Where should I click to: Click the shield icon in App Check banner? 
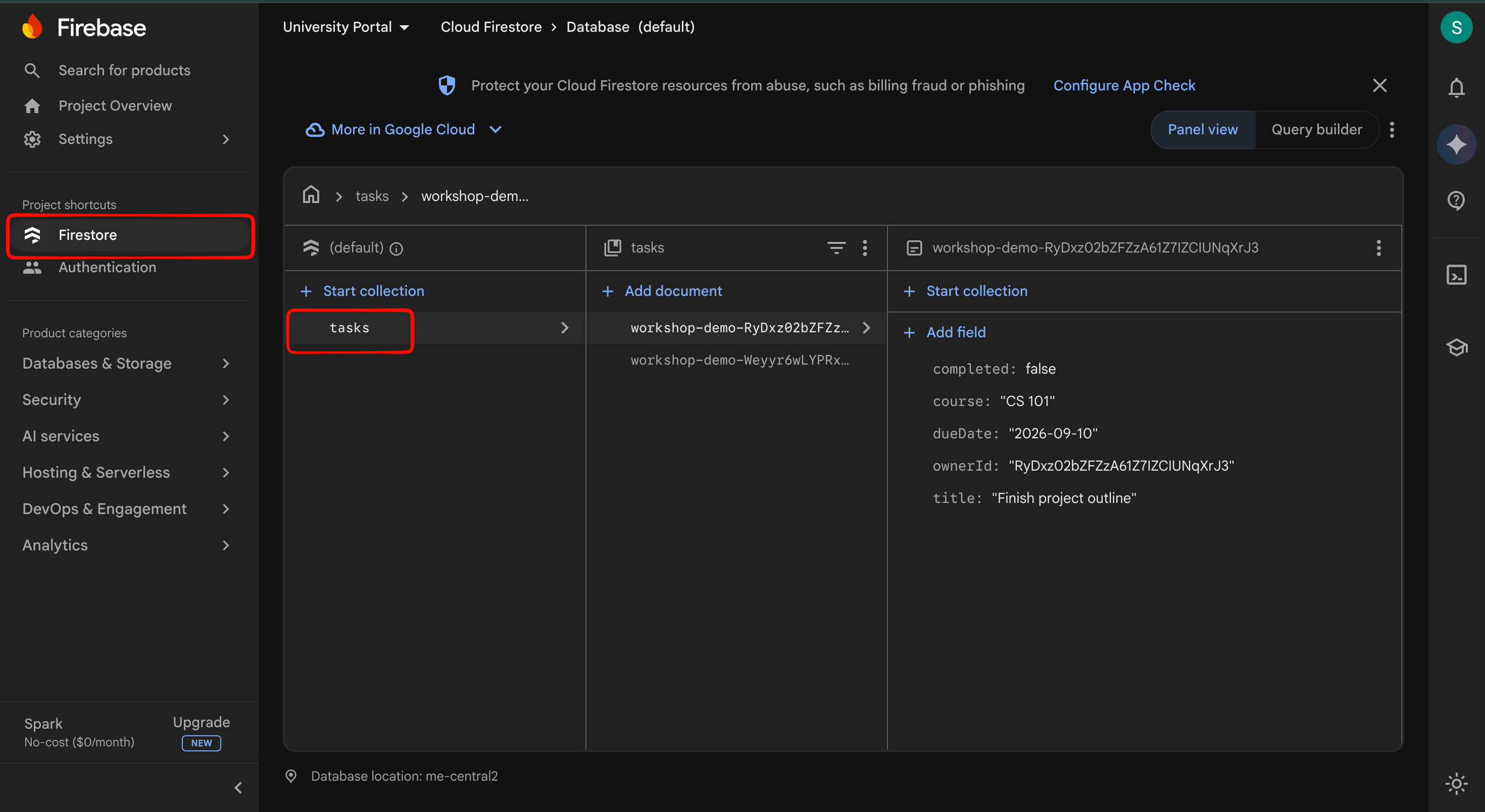click(447, 85)
